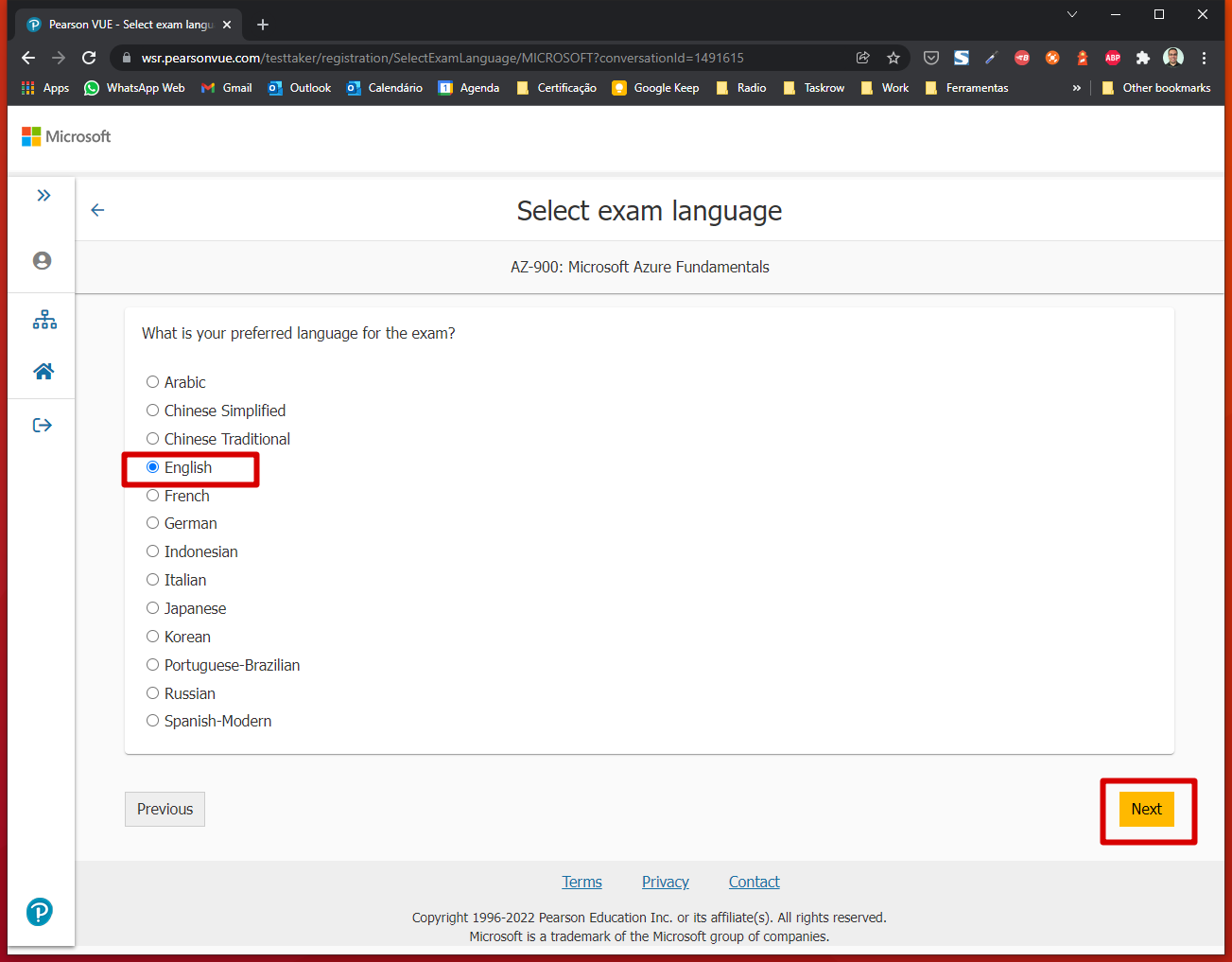Open tab search dropdown arrow
Image resolution: width=1232 pixels, height=962 pixels.
coord(1071,14)
